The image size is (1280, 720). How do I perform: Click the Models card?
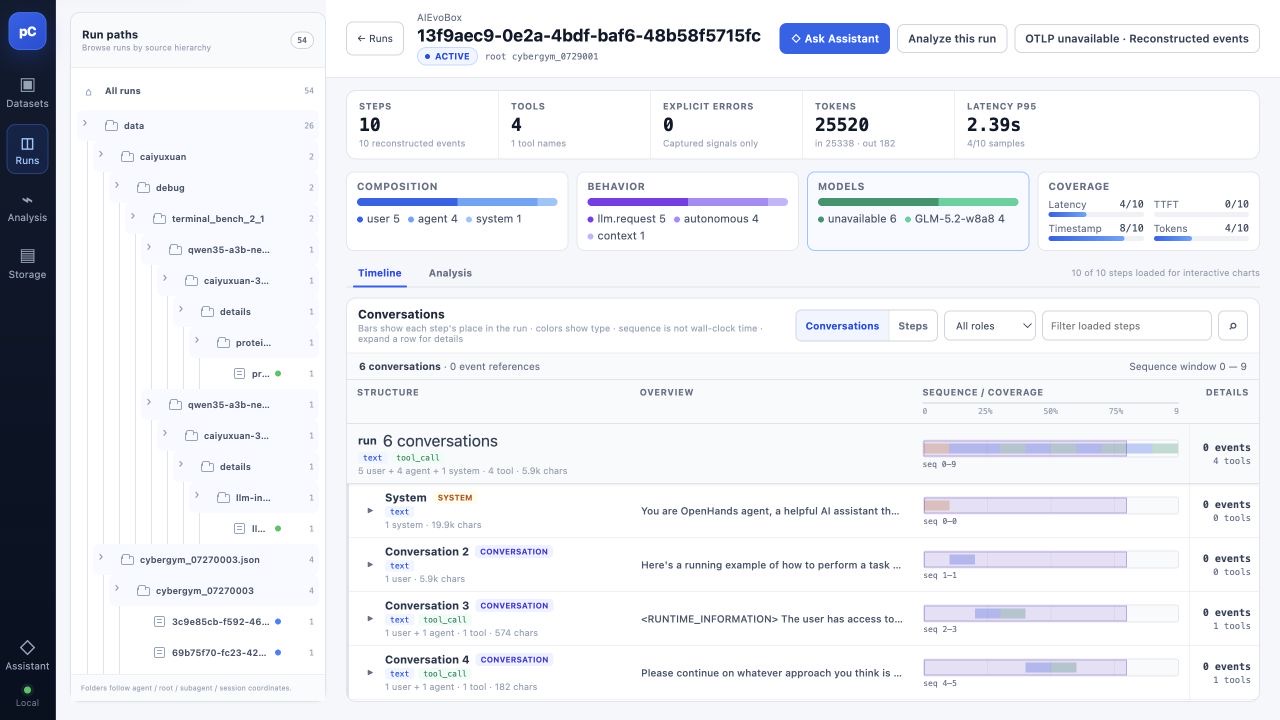coord(918,211)
